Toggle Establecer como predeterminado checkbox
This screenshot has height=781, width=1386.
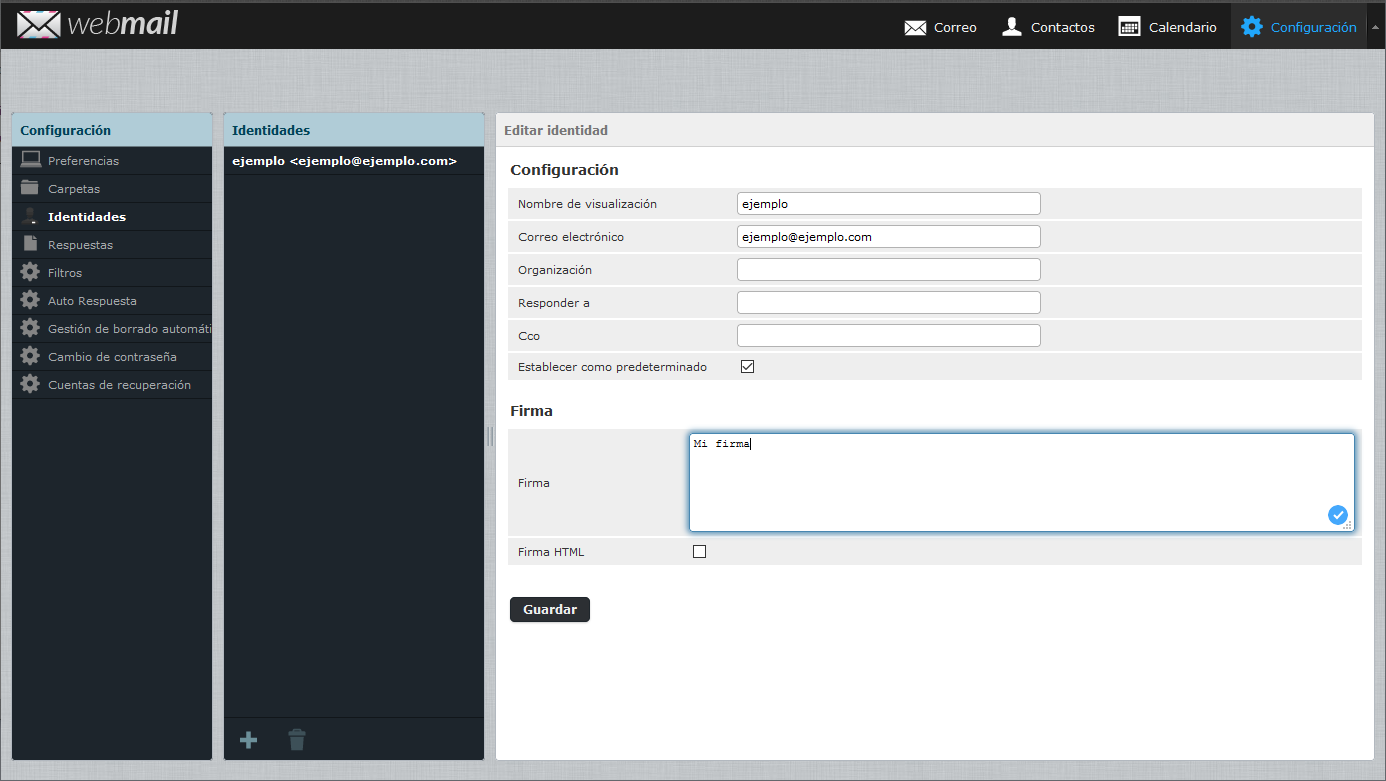(x=747, y=367)
